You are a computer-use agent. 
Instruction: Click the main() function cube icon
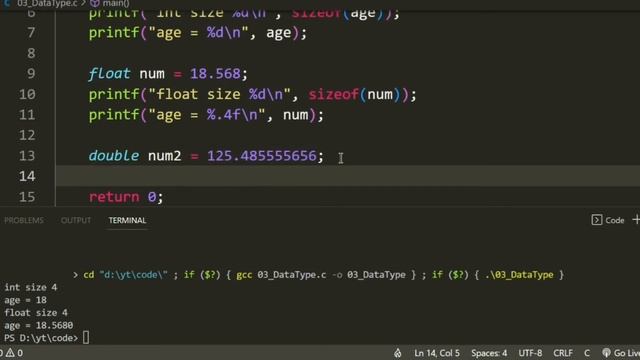(95, 4)
